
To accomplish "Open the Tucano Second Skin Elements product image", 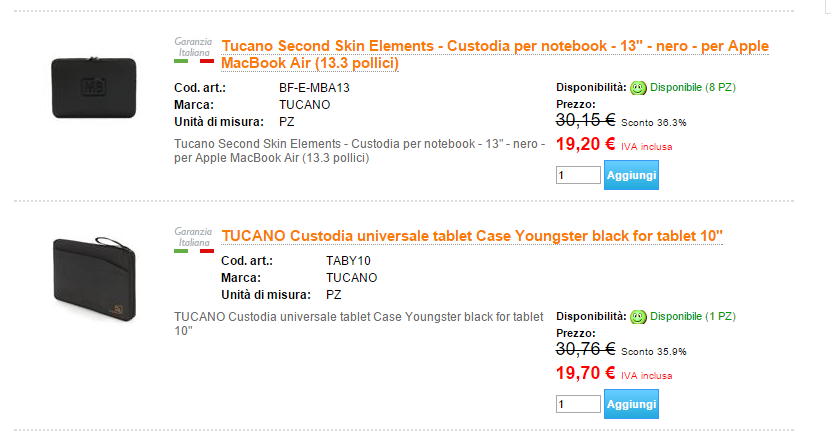I will (x=94, y=87).
